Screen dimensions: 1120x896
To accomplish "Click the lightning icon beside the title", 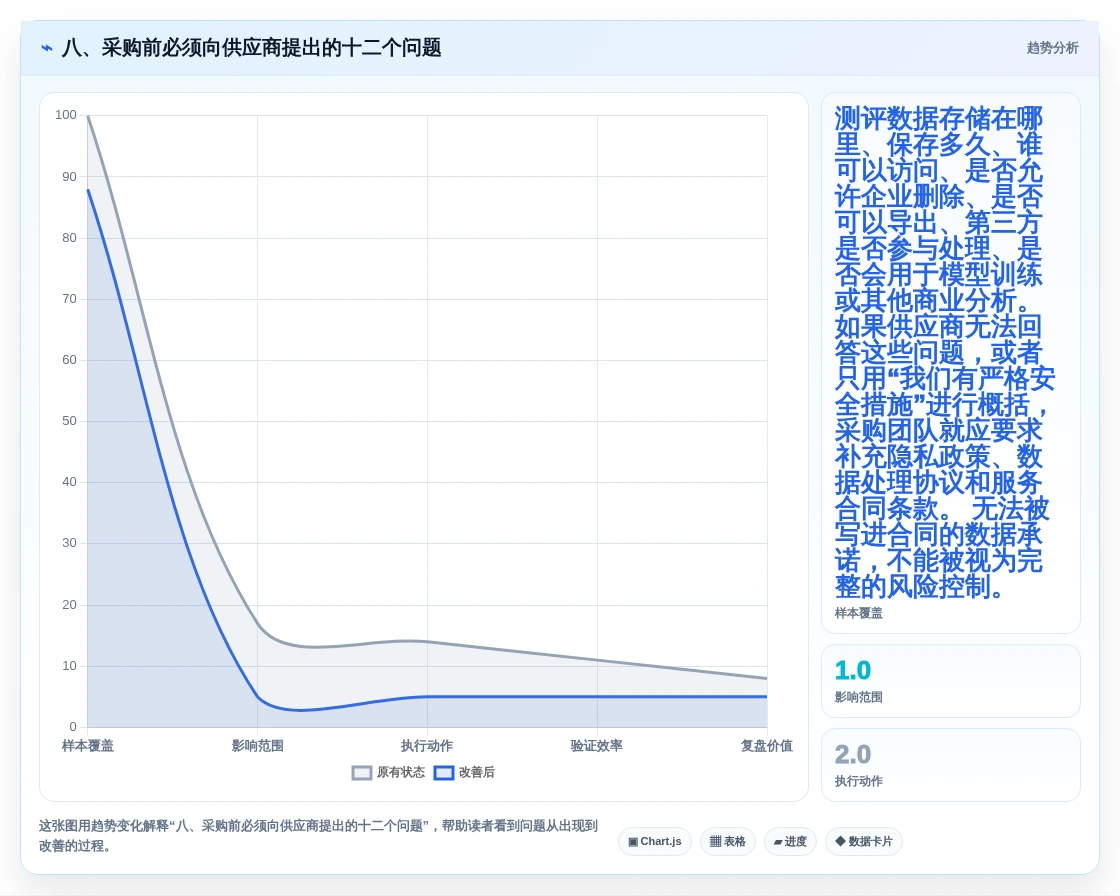I will pyautogui.click(x=47, y=48).
